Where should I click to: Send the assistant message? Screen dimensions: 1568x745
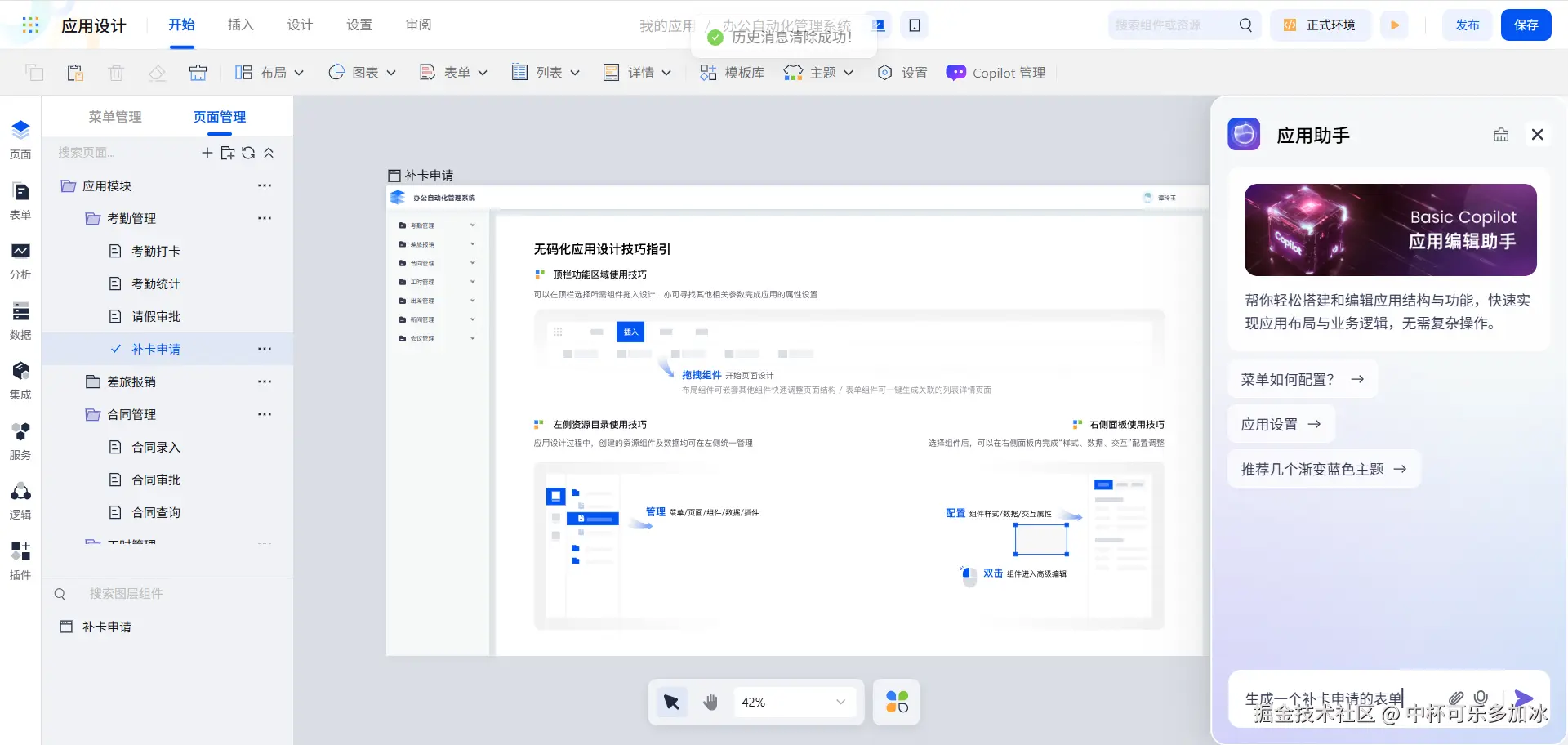pyautogui.click(x=1523, y=698)
